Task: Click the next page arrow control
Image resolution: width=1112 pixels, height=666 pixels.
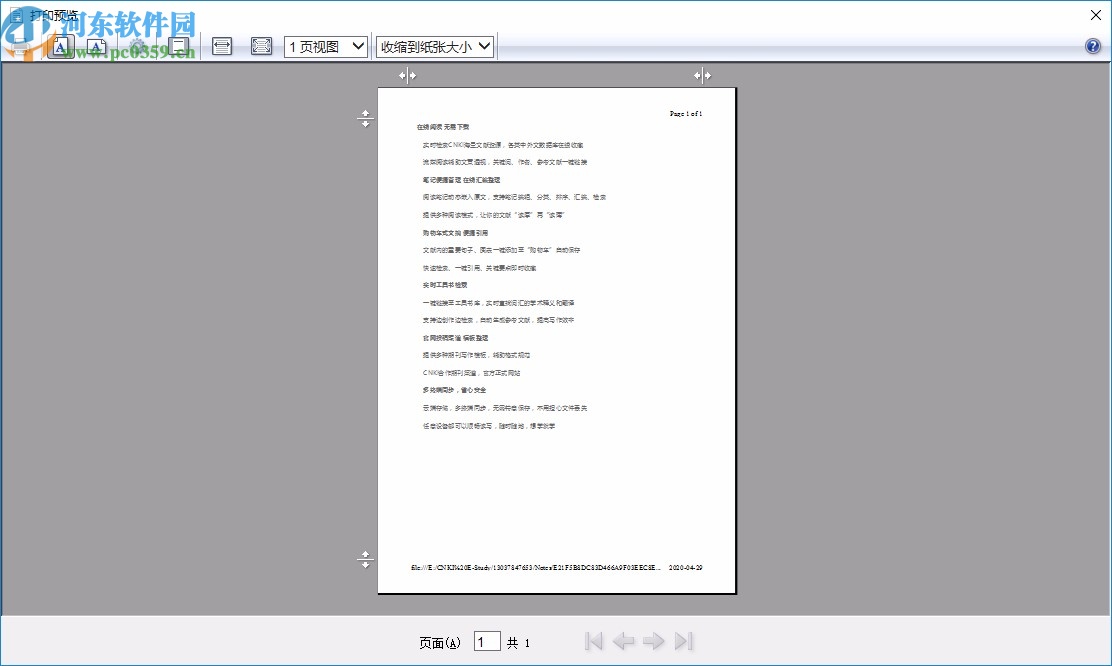Action: (x=655, y=641)
